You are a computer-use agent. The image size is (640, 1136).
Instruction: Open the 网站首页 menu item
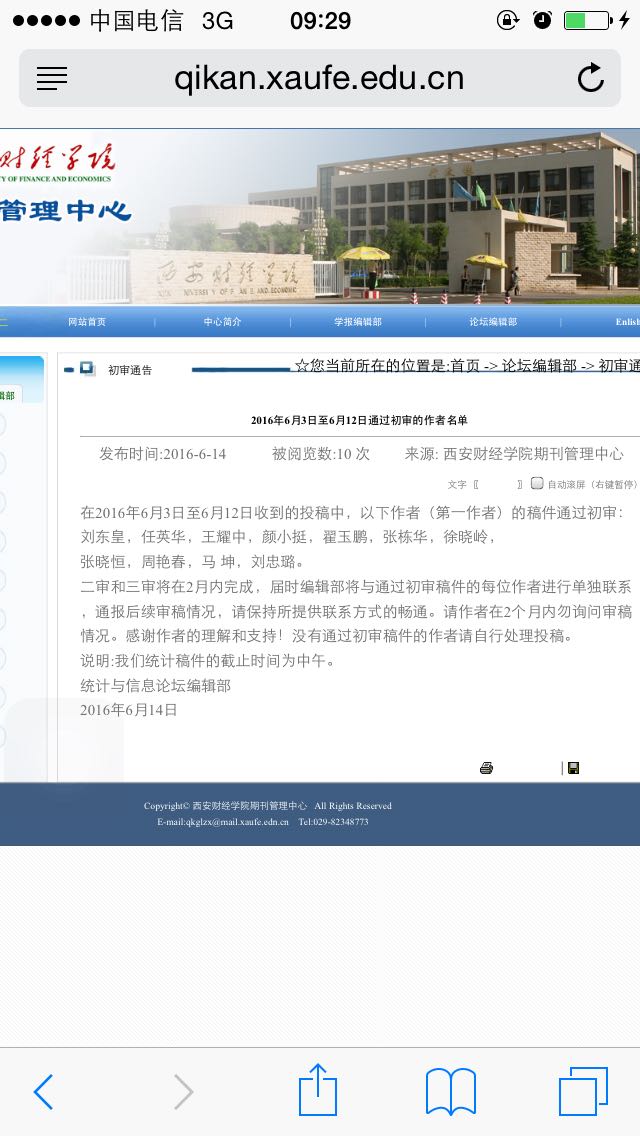coord(87,322)
